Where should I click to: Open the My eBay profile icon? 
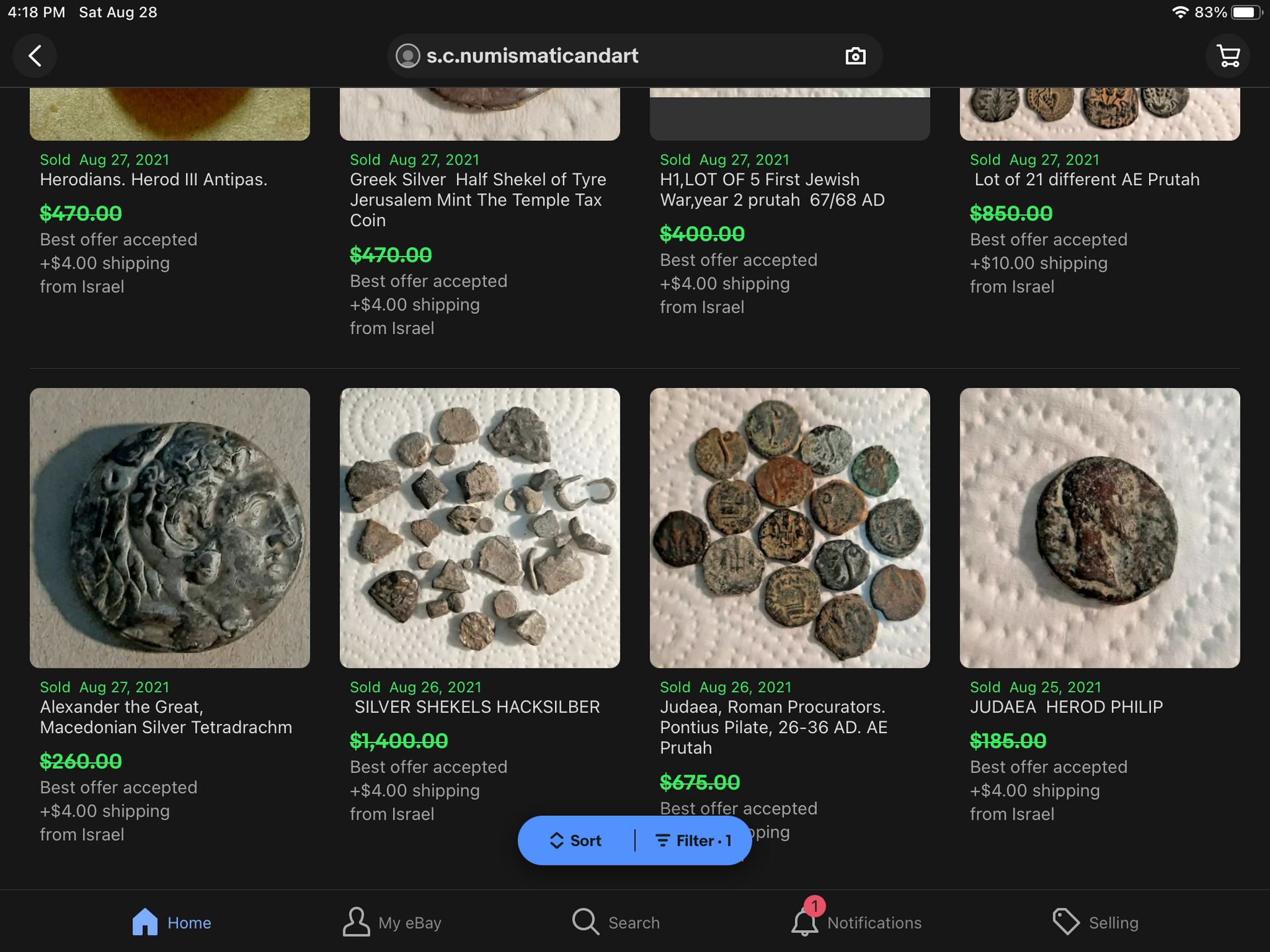[356, 922]
